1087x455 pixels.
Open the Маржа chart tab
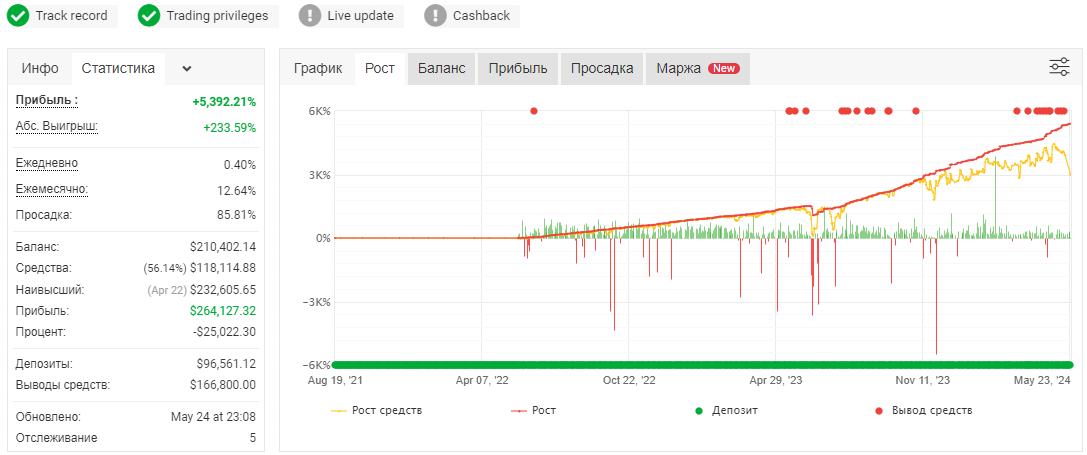(x=698, y=69)
